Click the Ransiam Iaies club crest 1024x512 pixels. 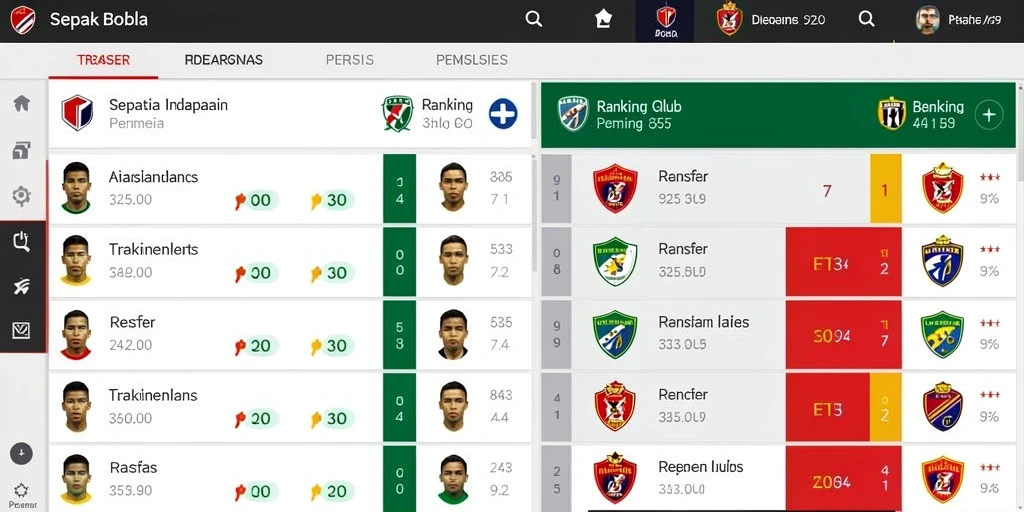click(x=615, y=334)
